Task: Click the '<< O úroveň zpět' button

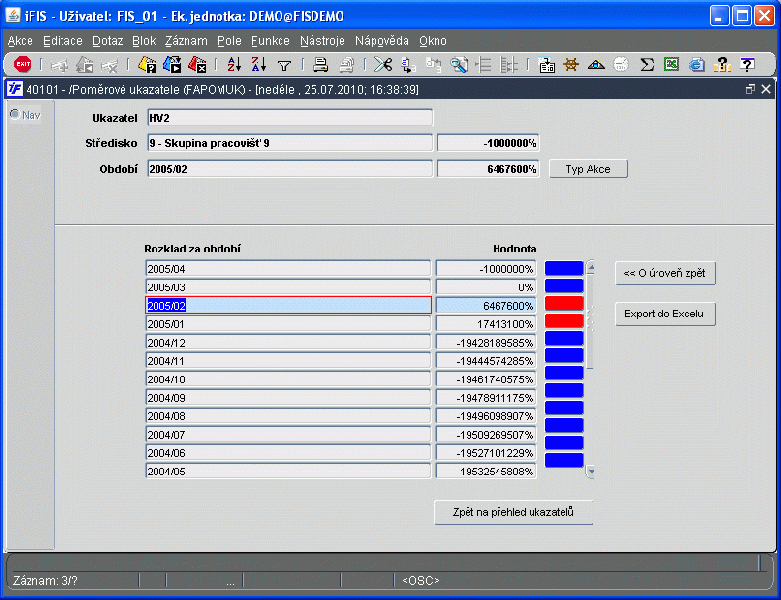Action: (x=664, y=273)
